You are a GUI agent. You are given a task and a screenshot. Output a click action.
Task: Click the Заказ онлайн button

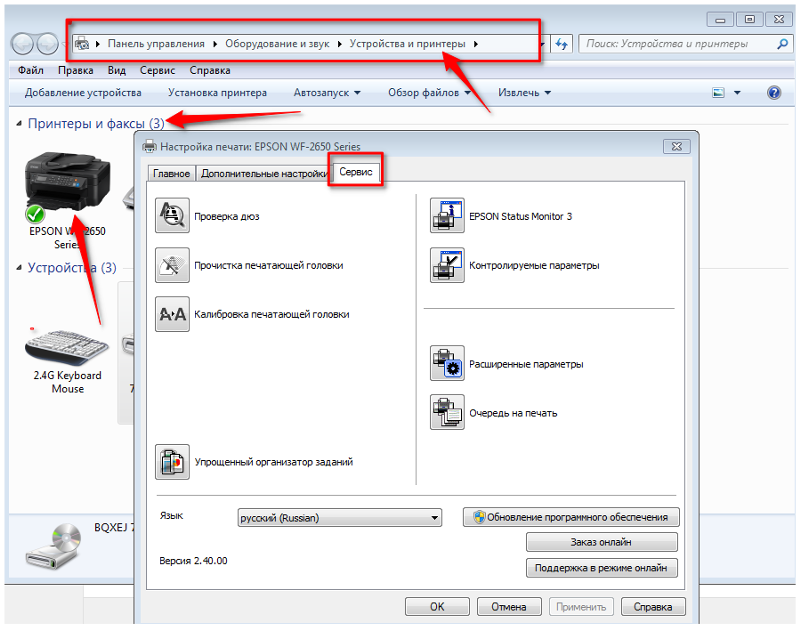pos(602,542)
